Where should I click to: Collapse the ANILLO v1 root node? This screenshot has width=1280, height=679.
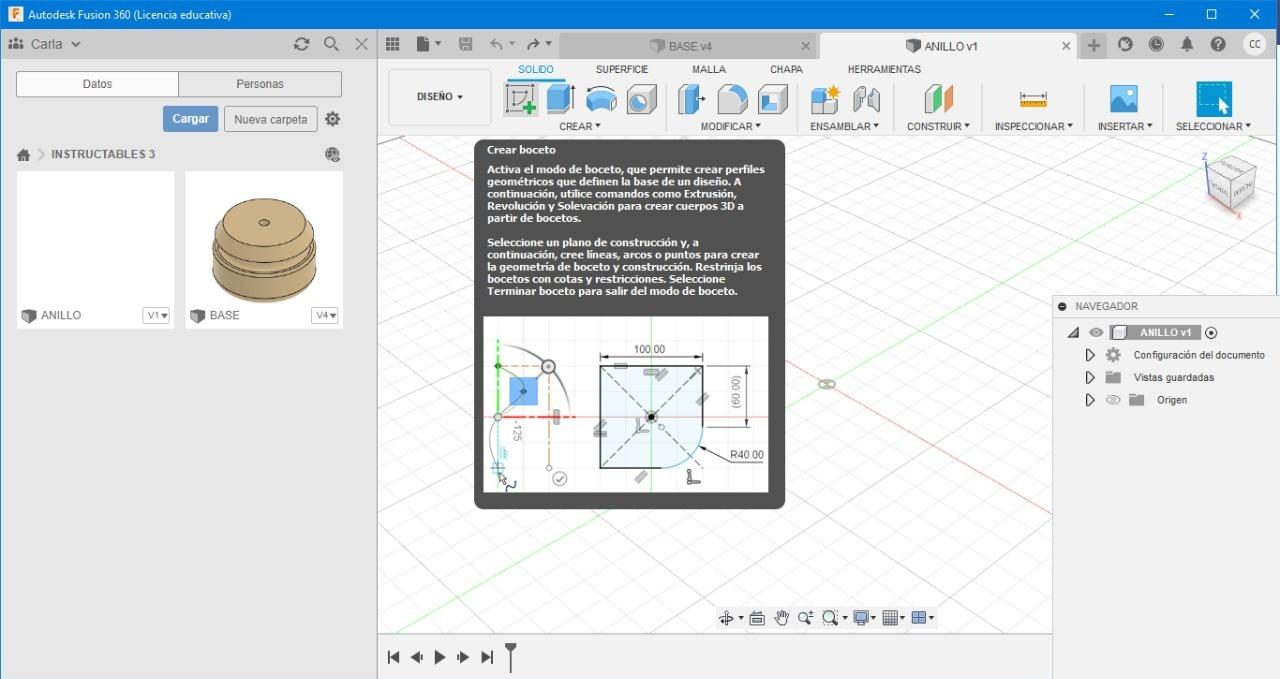[1073, 332]
